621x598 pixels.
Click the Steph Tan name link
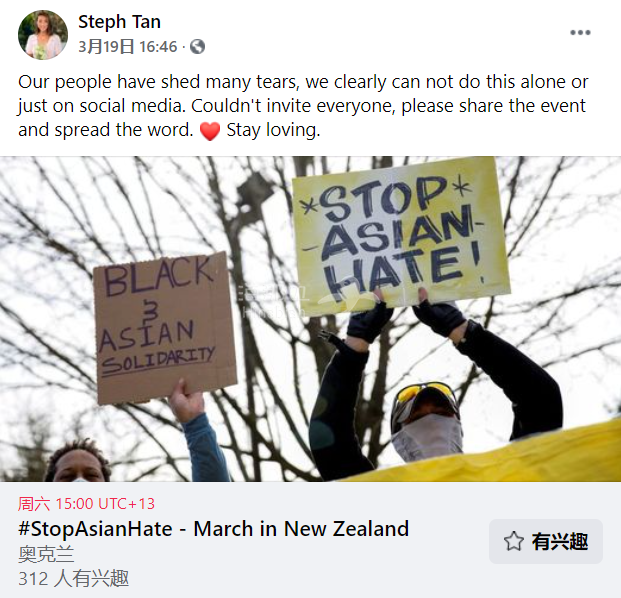point(119,22)
